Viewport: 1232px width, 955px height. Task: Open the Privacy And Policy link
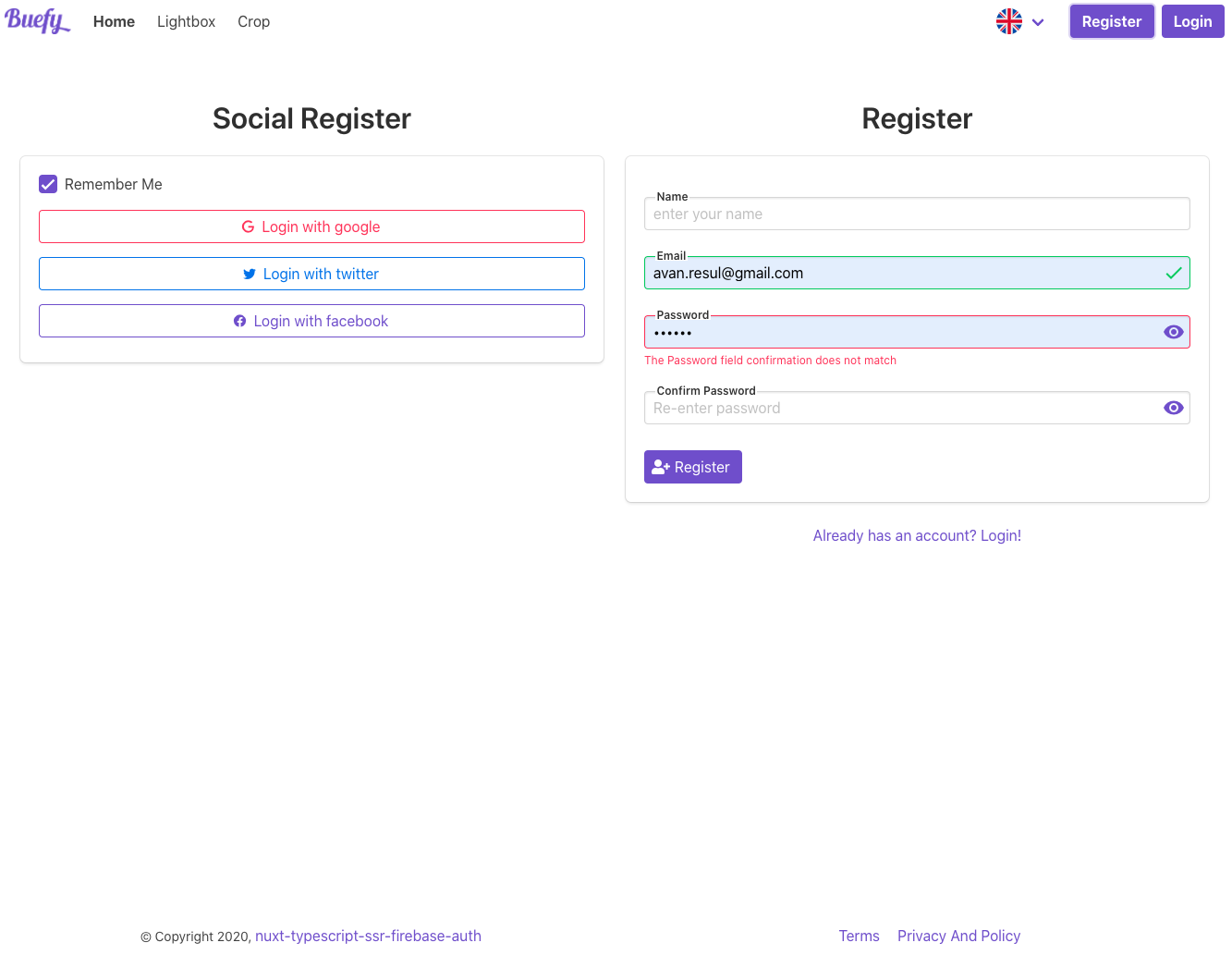point(958,936)
